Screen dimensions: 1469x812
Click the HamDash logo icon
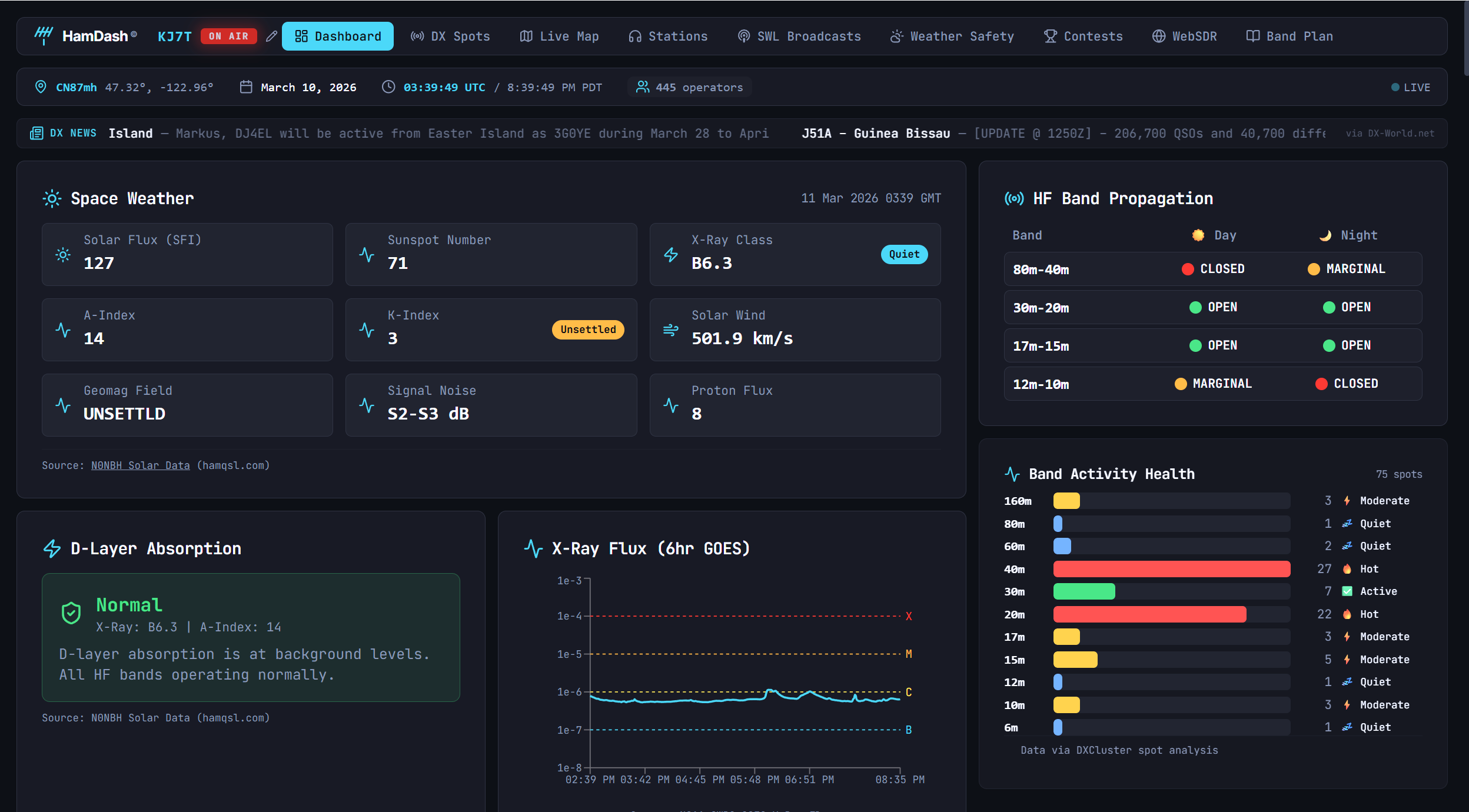click(44, 35)
